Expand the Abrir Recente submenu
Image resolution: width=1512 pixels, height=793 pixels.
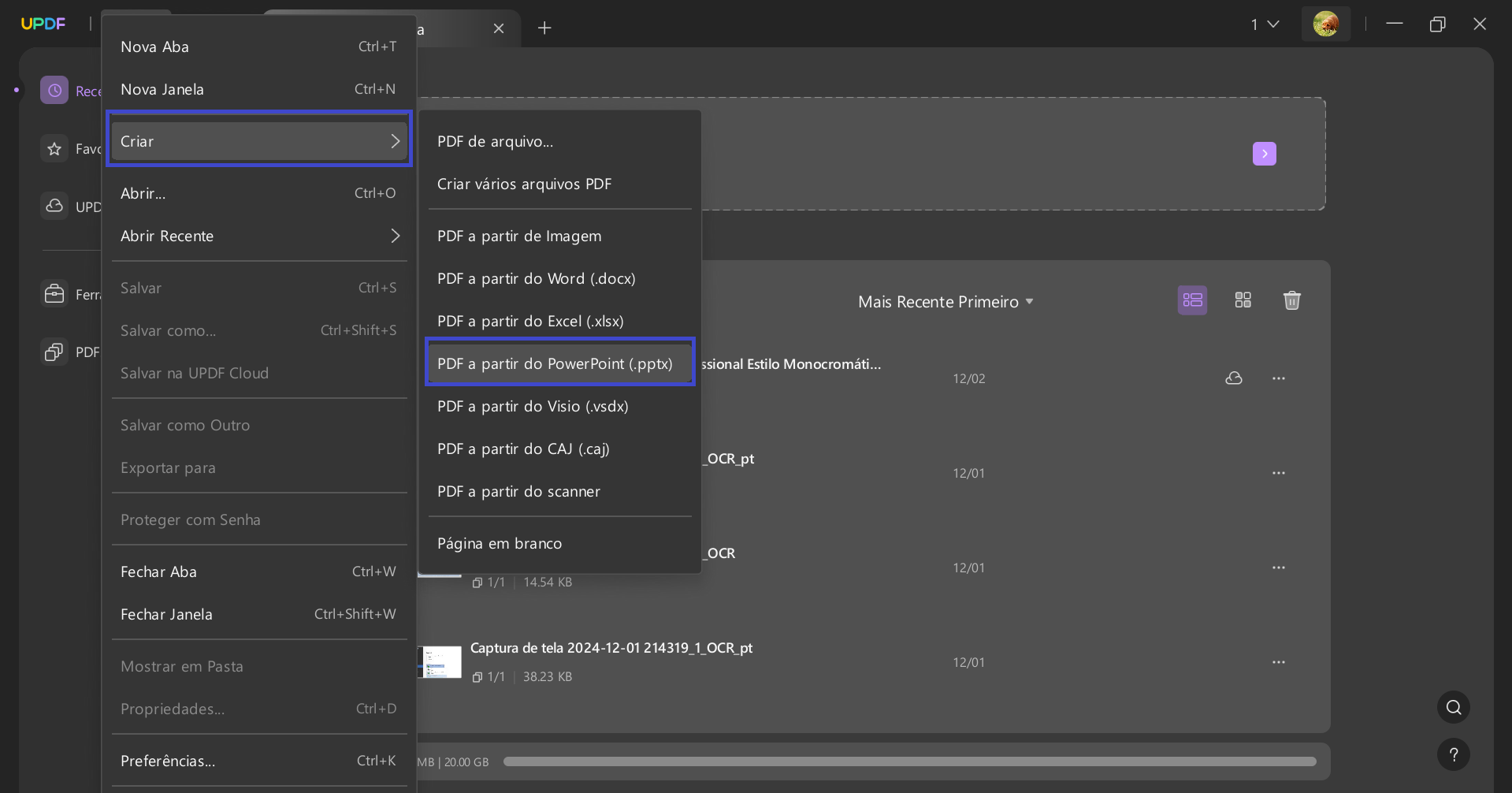pyautogui.click(x=258, y=236)
